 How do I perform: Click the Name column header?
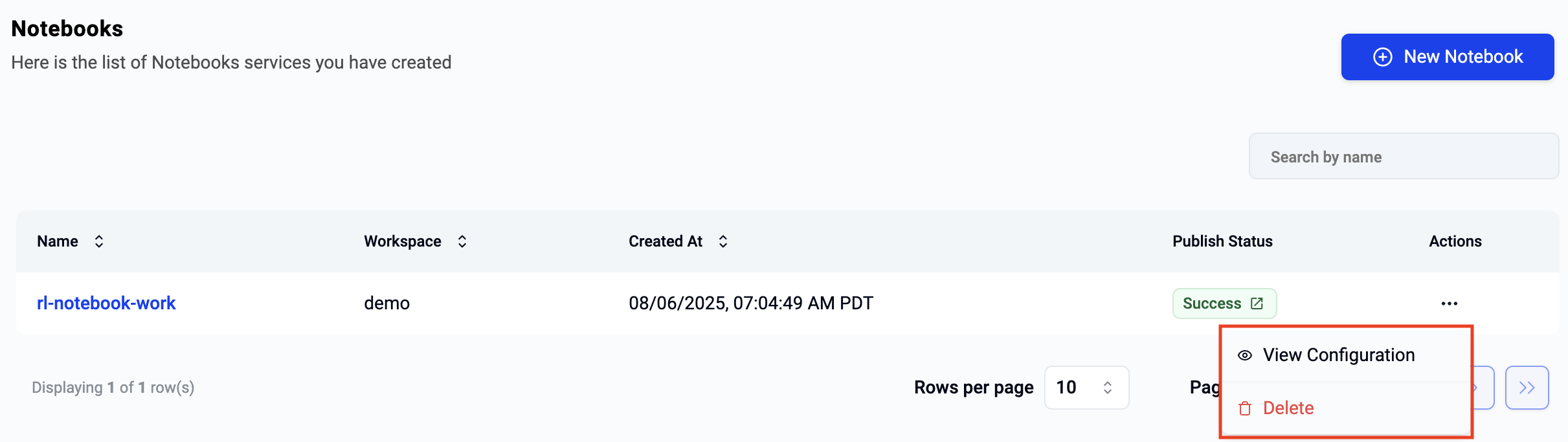(58, 241)
